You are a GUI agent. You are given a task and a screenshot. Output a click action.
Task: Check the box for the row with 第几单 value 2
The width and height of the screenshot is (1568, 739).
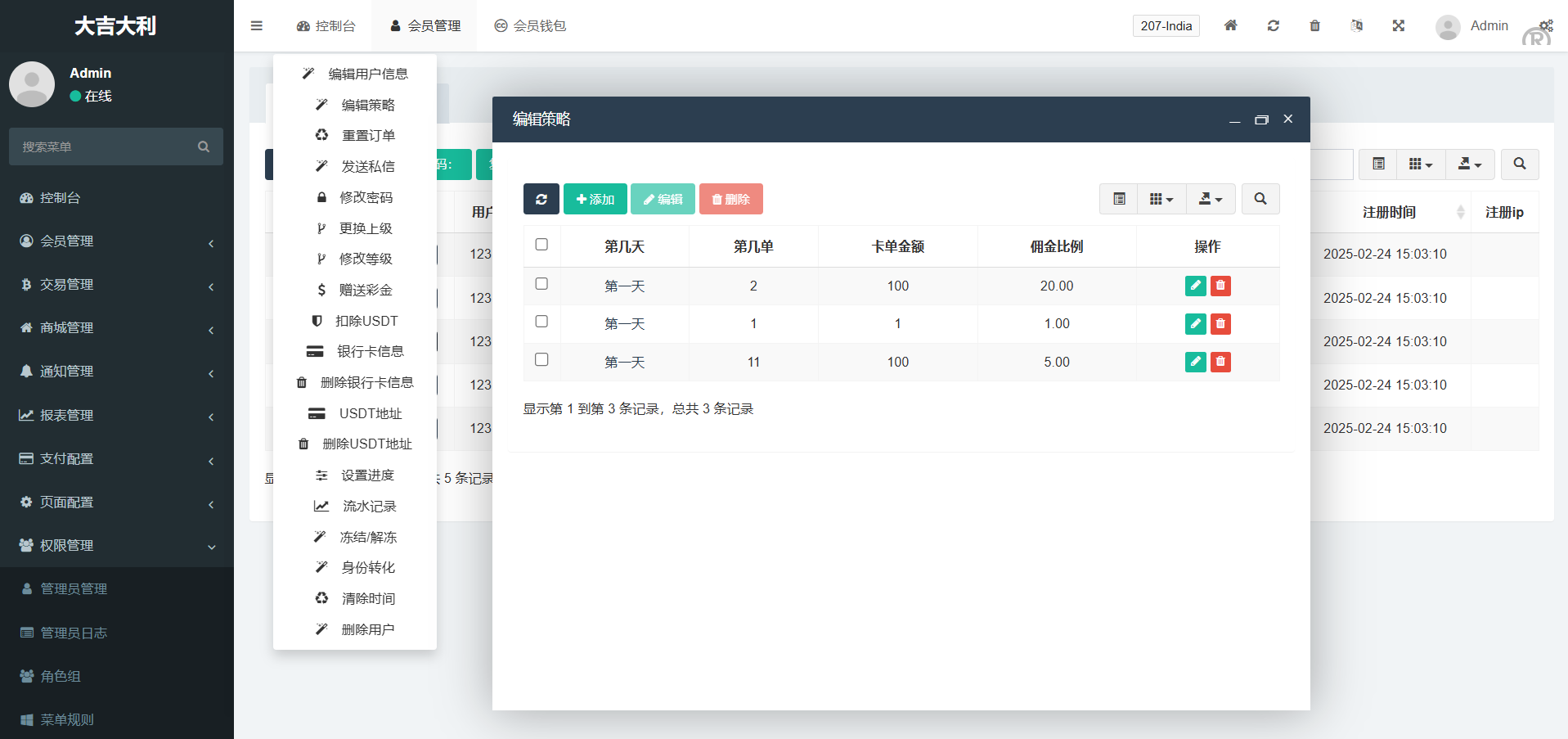pos(541,284)
